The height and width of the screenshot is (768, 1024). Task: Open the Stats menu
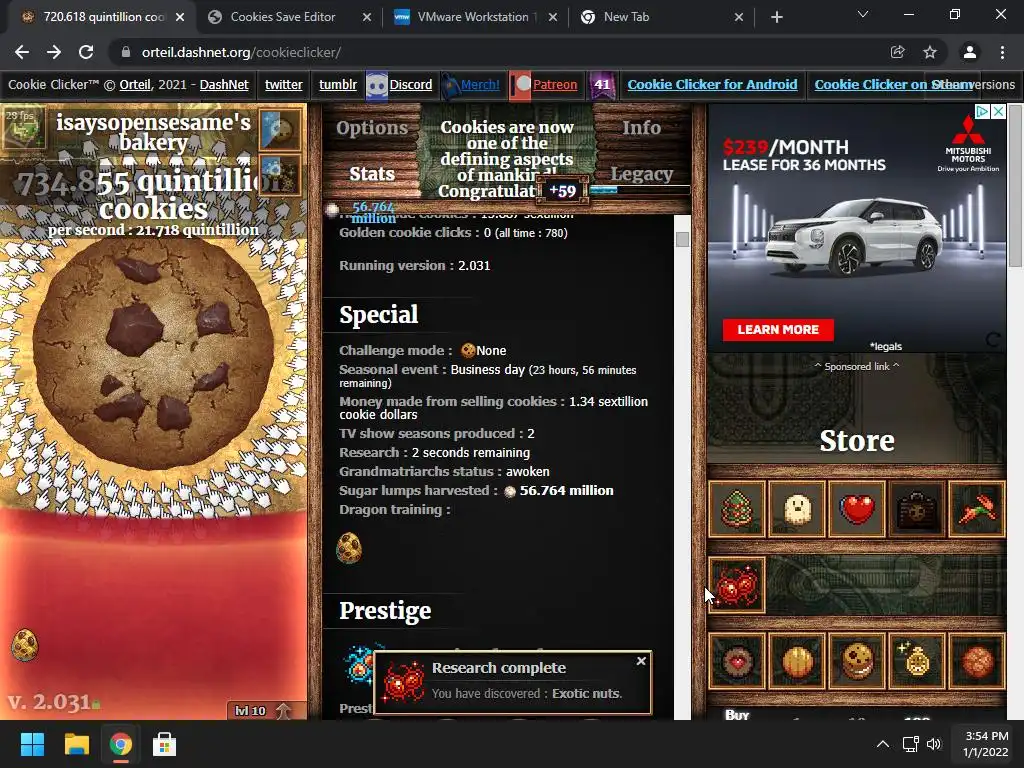[372, 174]
